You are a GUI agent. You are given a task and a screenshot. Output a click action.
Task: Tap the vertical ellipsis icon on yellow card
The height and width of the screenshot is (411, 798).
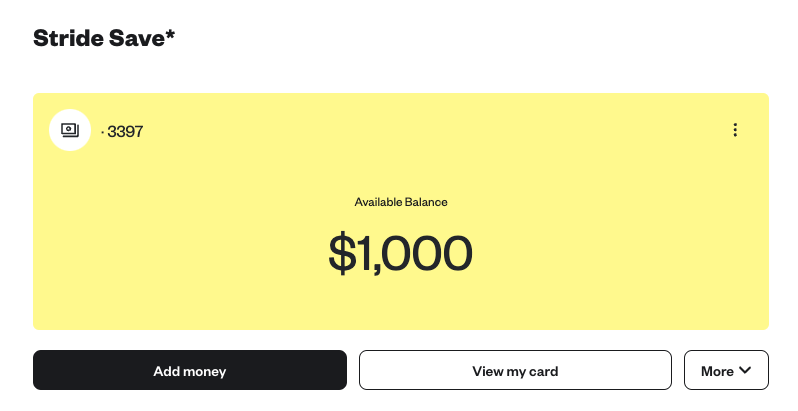[735, 130]
